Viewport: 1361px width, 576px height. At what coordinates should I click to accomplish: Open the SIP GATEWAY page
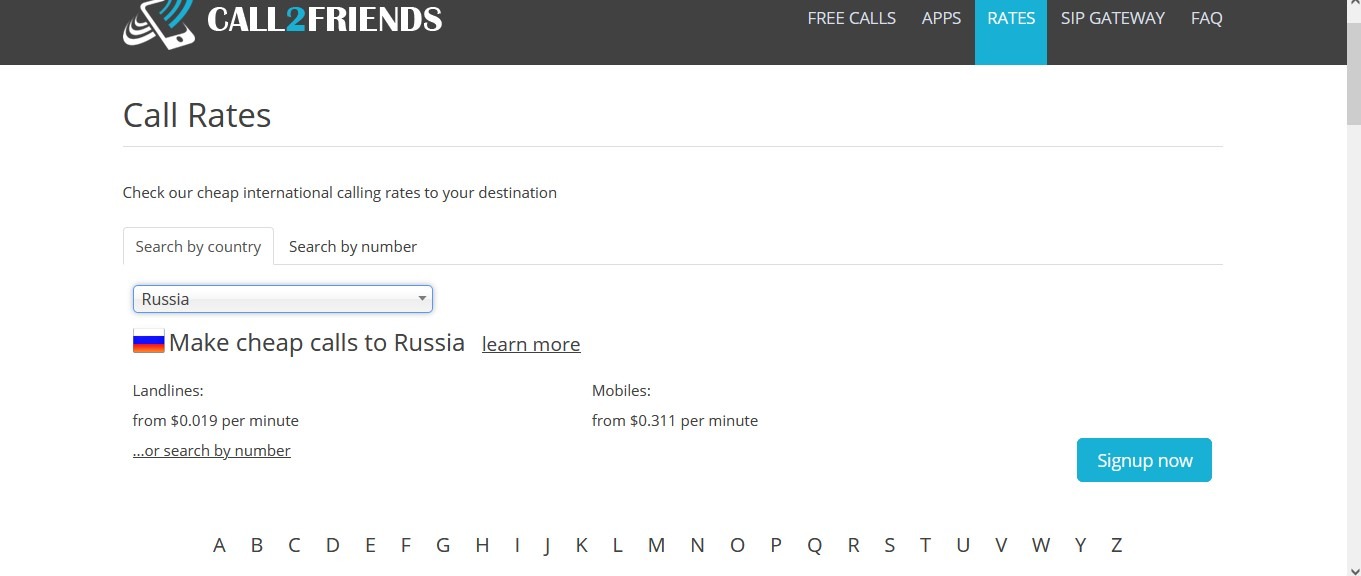click(1113, 18)
